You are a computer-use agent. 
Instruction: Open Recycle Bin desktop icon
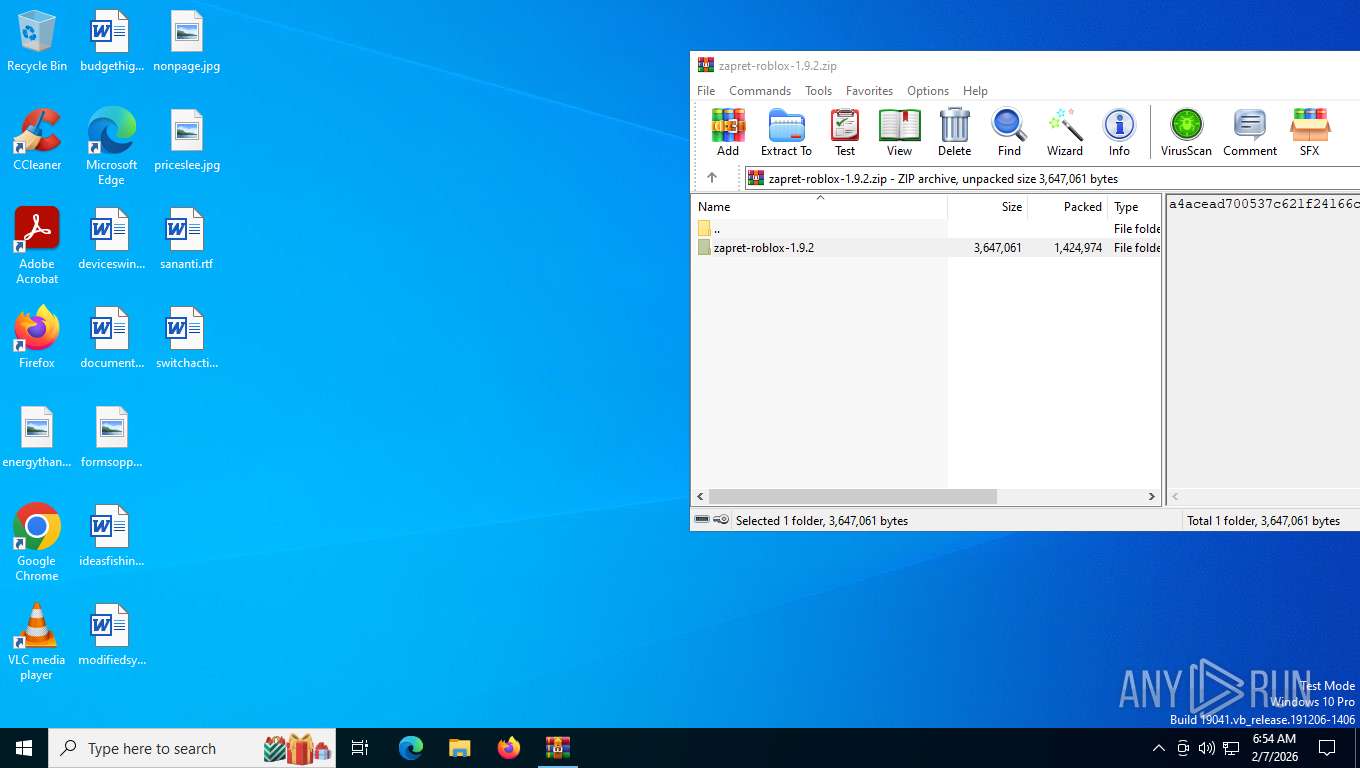(x=37, y=42)
